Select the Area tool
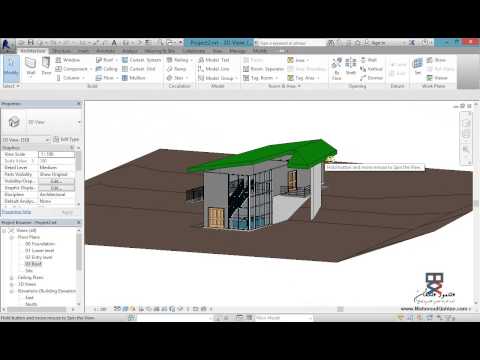480x360 pixels. click(x=296, y=60)
